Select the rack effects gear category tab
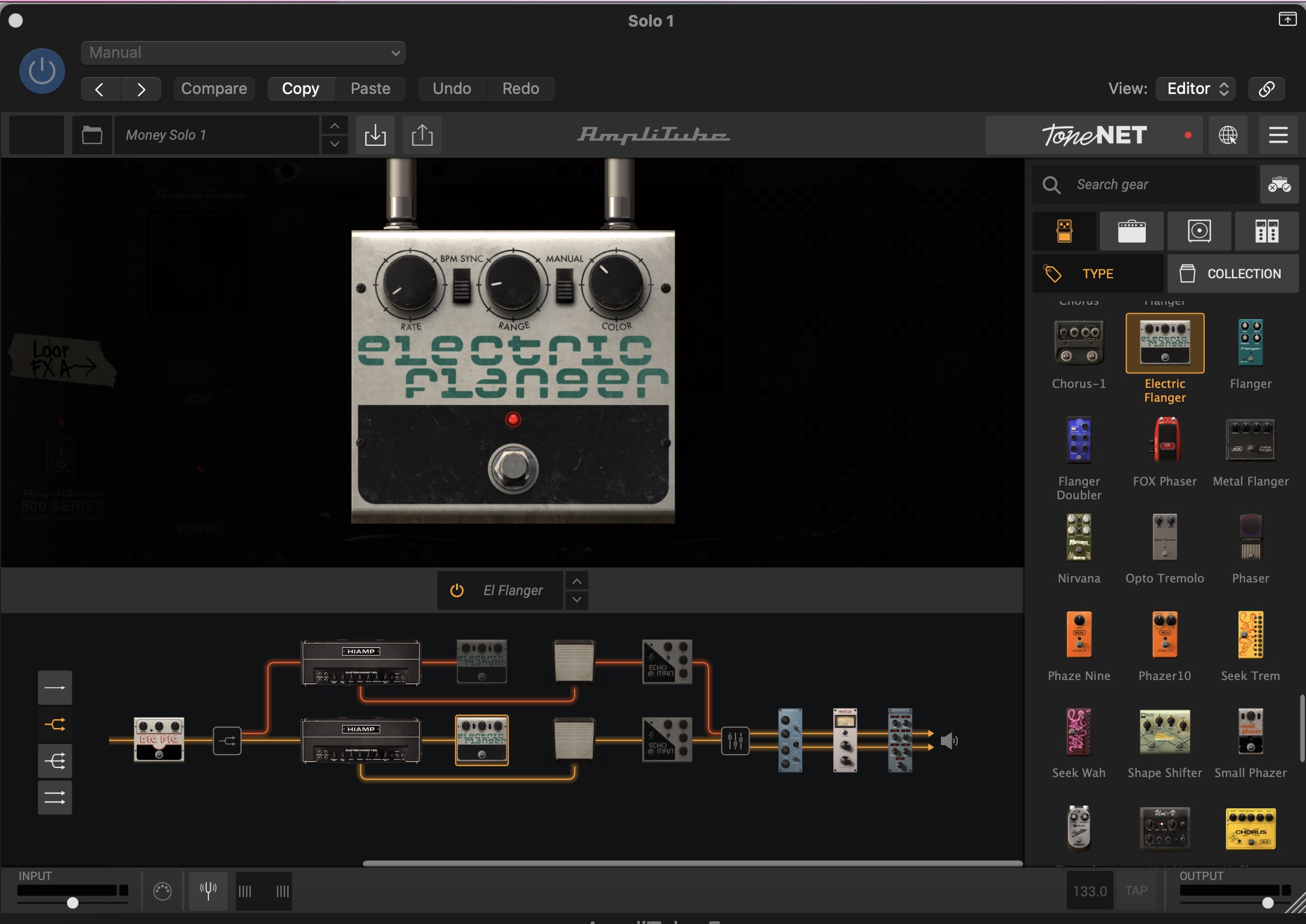Screen dimensions: 1306x924 (1267, 231)
